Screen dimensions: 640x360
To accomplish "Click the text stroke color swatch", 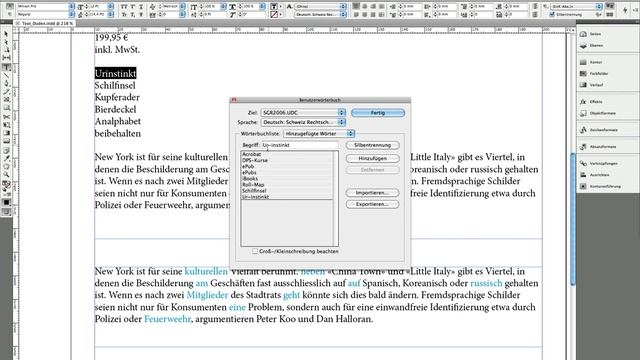I will [274, 15].
